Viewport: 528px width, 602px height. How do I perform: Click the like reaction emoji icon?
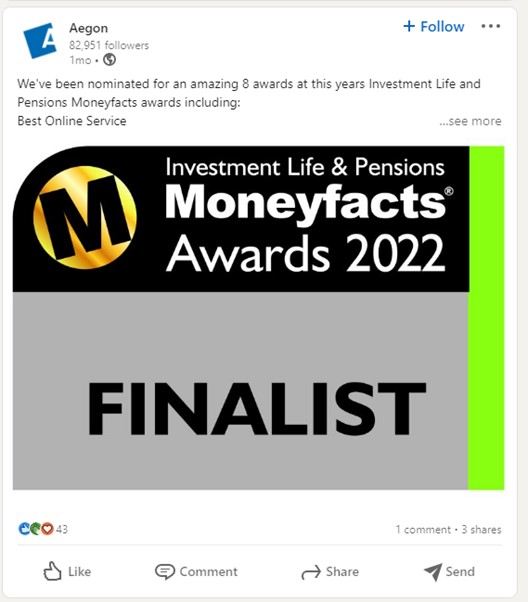(24, 529)
